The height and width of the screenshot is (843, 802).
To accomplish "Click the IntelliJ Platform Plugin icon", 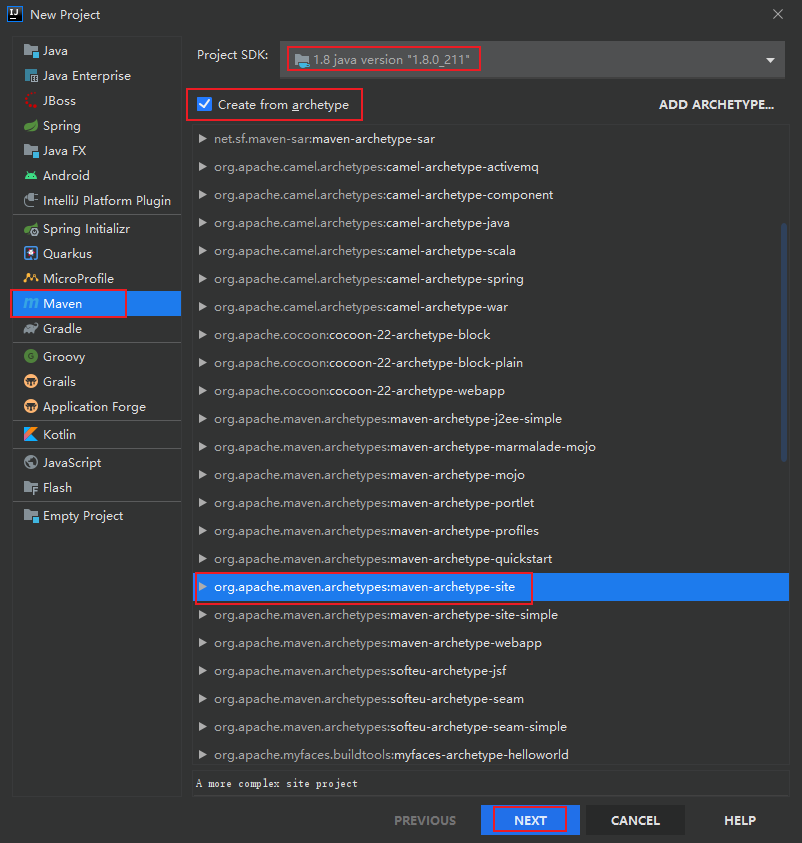I will pos(31,201).
